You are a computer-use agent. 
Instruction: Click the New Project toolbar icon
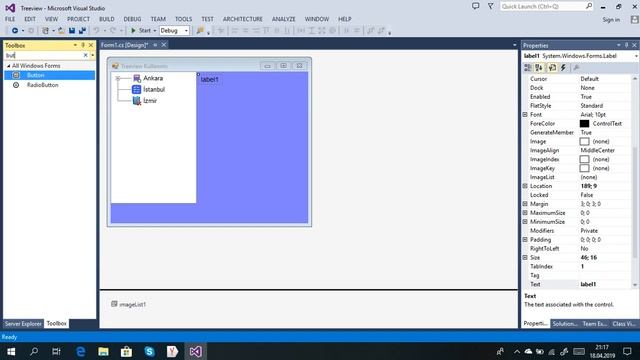[x=45, y=31]
